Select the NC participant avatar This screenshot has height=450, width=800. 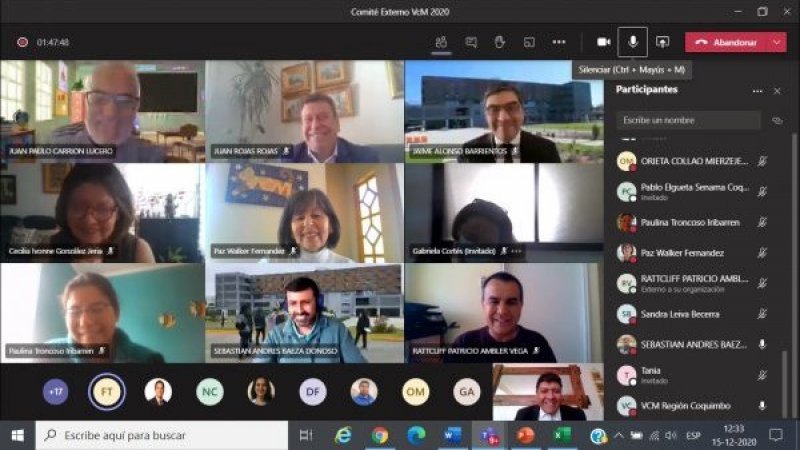tap(210, 392)
